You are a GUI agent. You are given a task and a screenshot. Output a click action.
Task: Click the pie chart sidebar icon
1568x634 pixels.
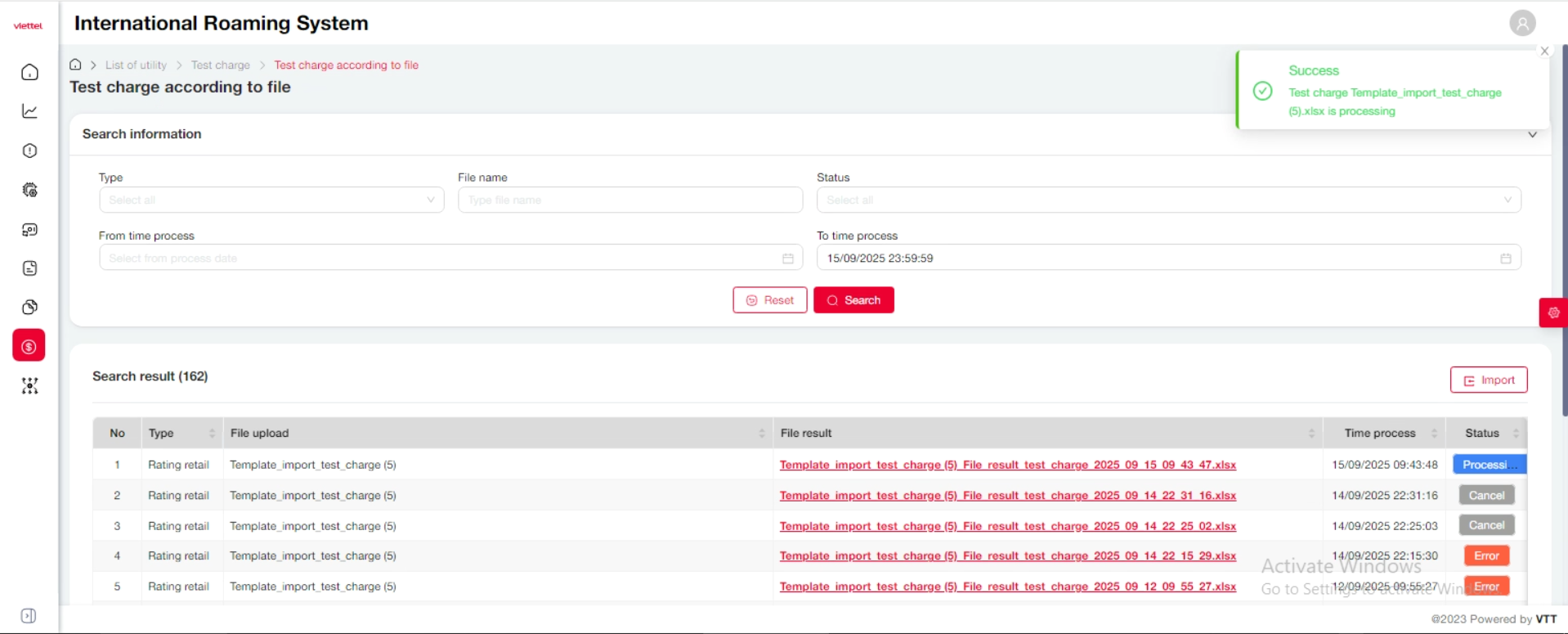coord(29,308)
